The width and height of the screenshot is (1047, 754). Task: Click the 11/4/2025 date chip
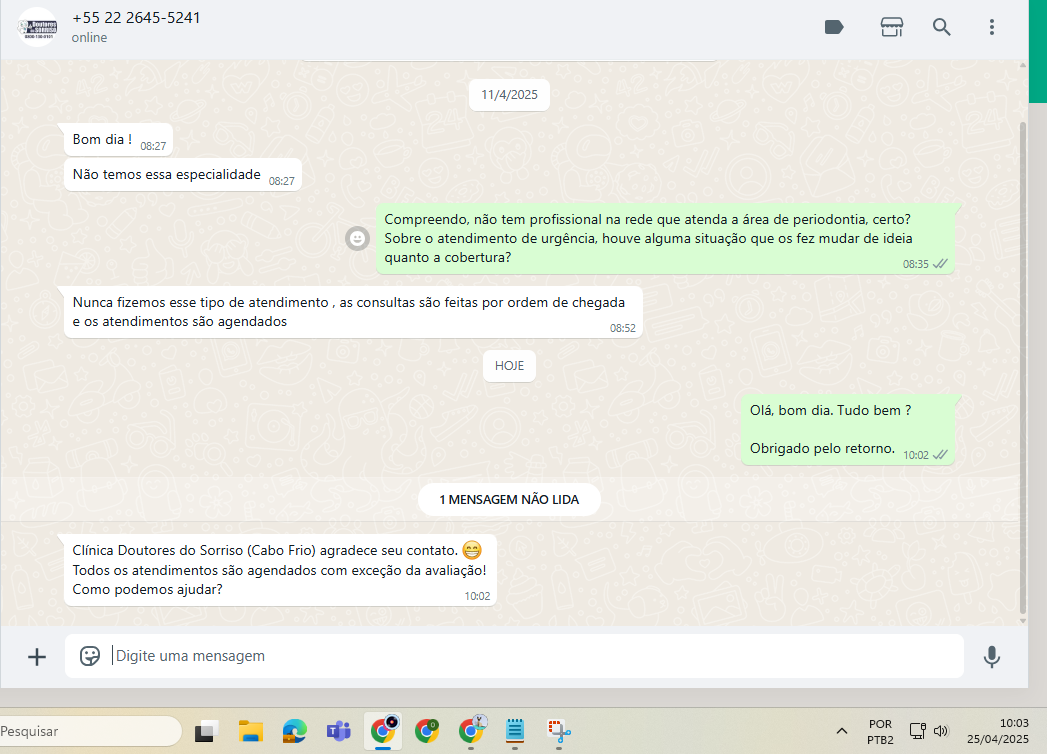(x=509, y=95)
